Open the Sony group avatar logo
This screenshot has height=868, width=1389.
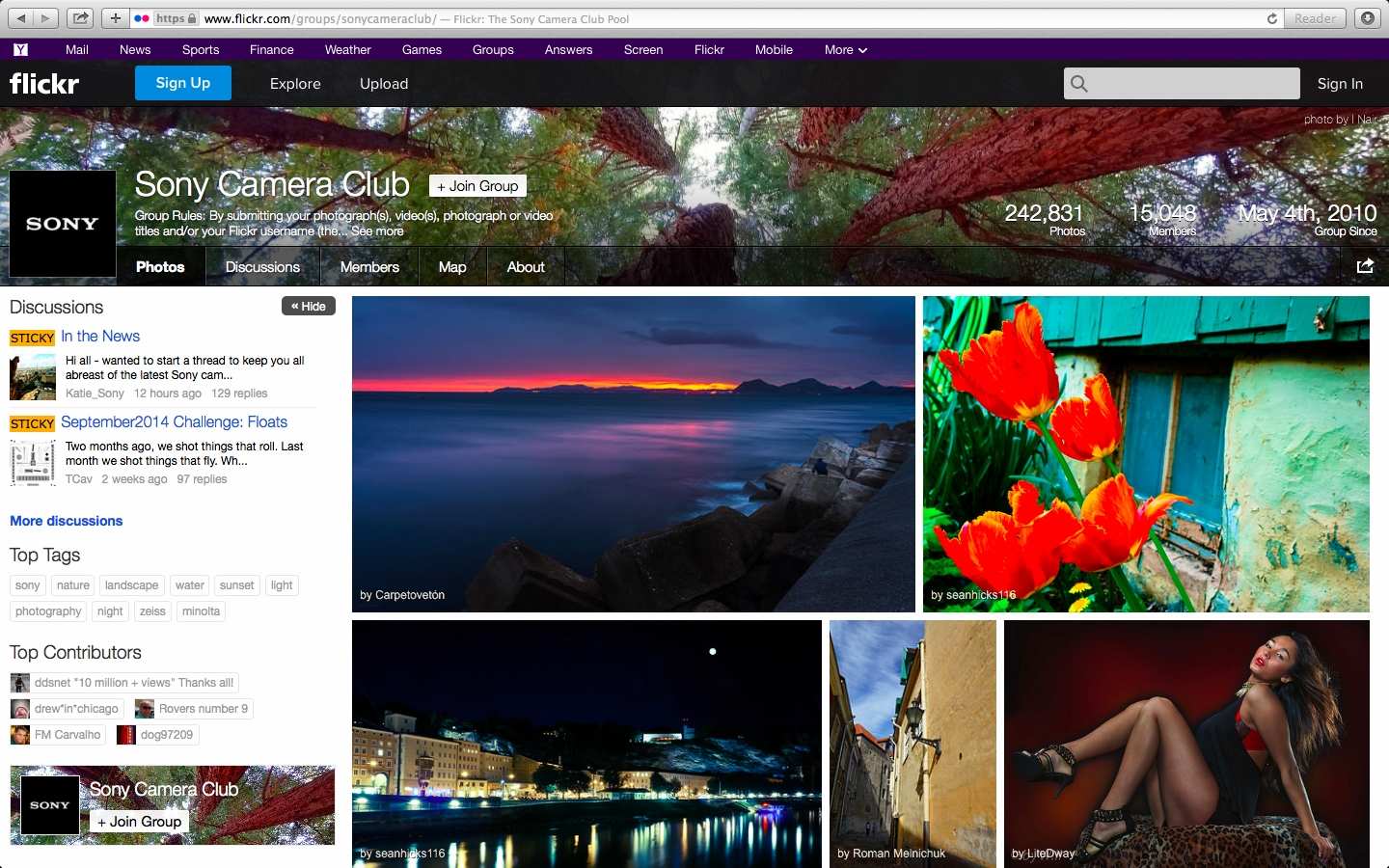coord(63,224)
